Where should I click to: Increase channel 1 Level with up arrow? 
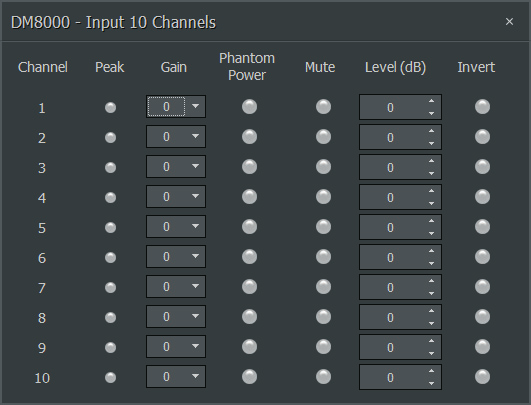(431, 101)
